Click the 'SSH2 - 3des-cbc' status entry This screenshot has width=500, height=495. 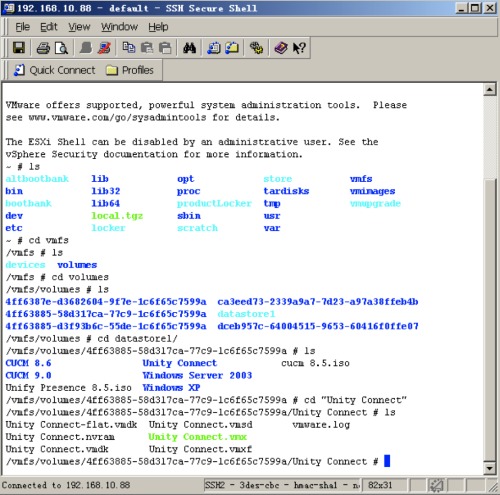tap(282, 485)
